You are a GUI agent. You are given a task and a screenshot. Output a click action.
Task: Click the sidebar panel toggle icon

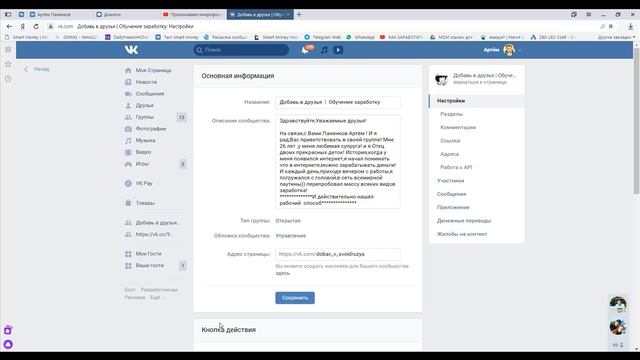8,14
